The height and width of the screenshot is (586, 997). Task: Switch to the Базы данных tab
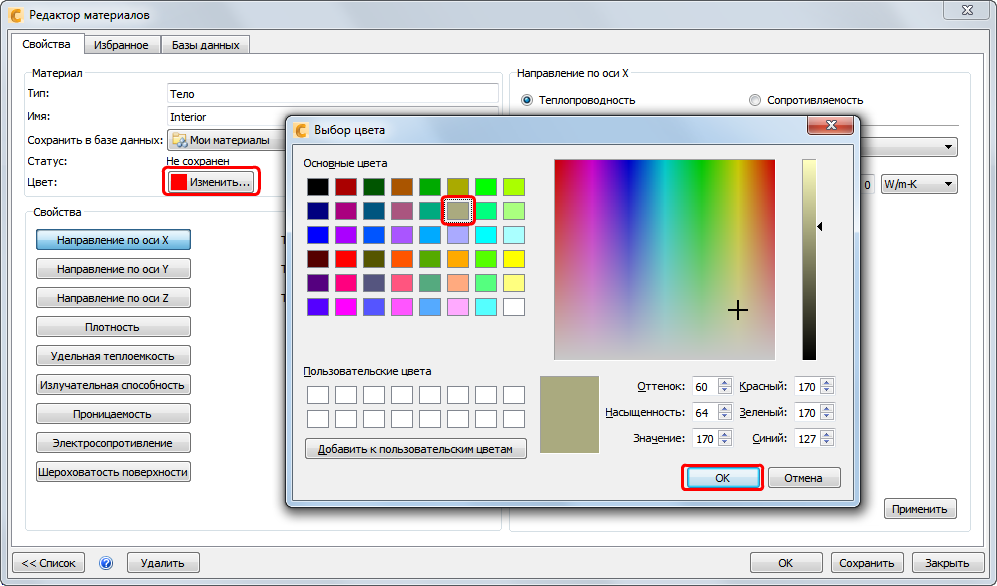click(205, 45)
